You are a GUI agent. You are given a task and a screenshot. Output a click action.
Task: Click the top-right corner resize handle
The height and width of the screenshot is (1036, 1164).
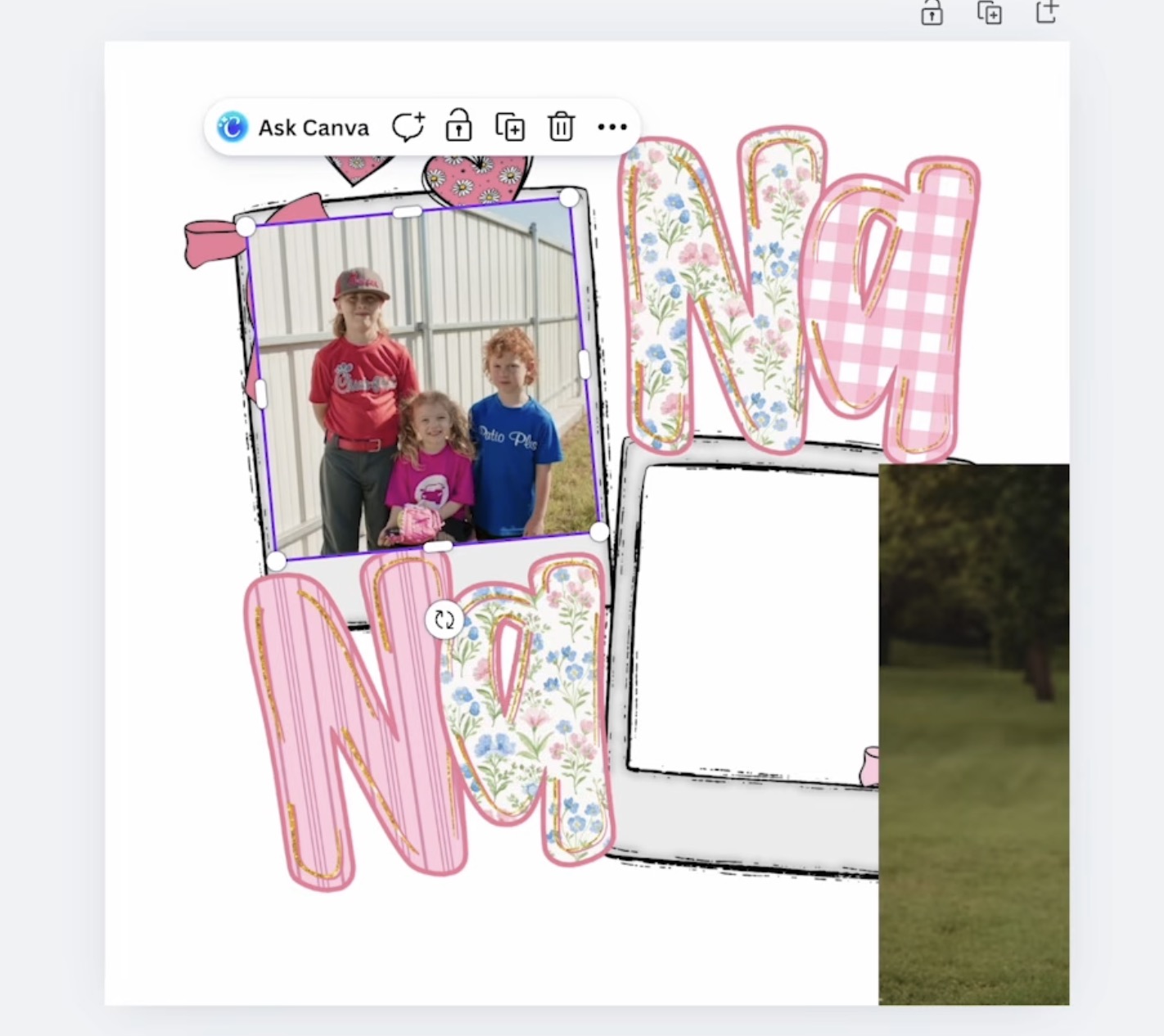(x=569, y=197)
